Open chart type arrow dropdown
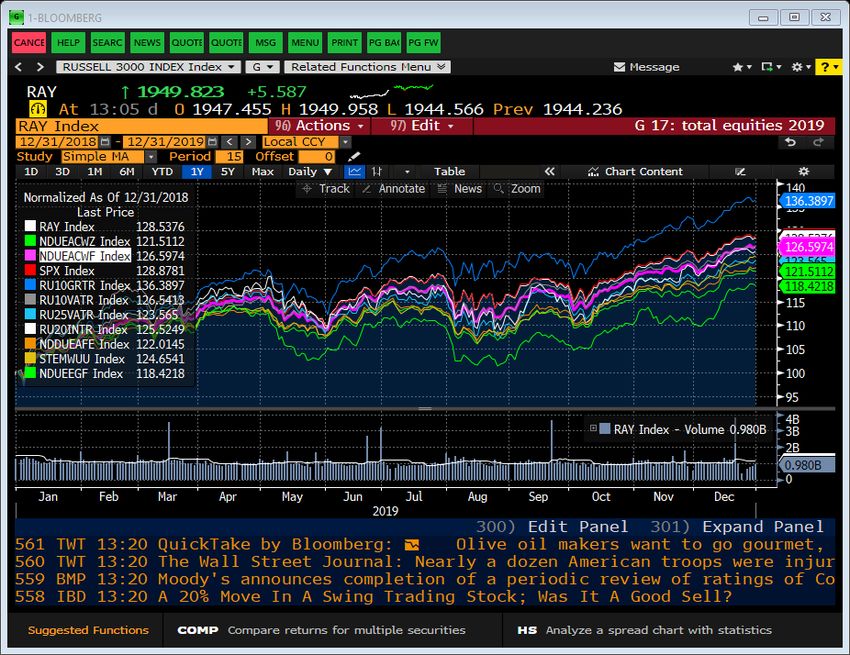The height and width of the screenshot is (655, 850). 407,172
